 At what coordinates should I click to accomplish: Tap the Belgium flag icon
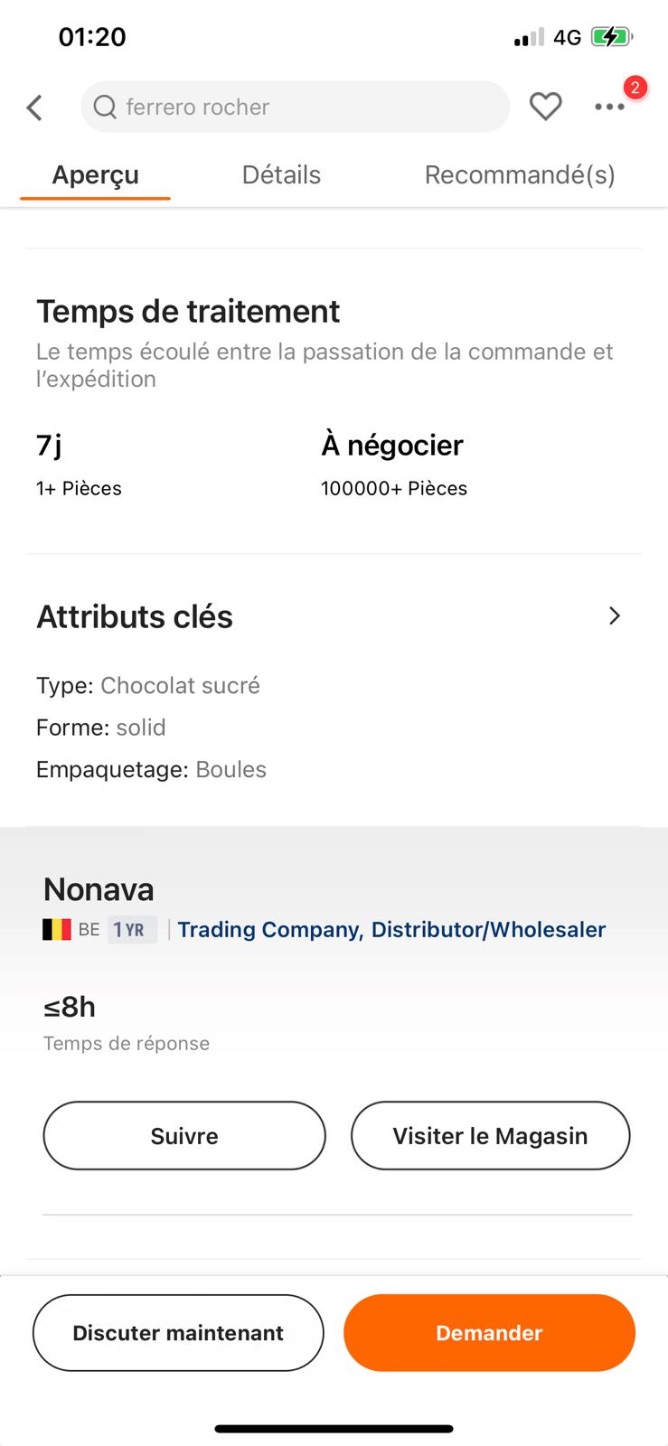coord(56,930)
